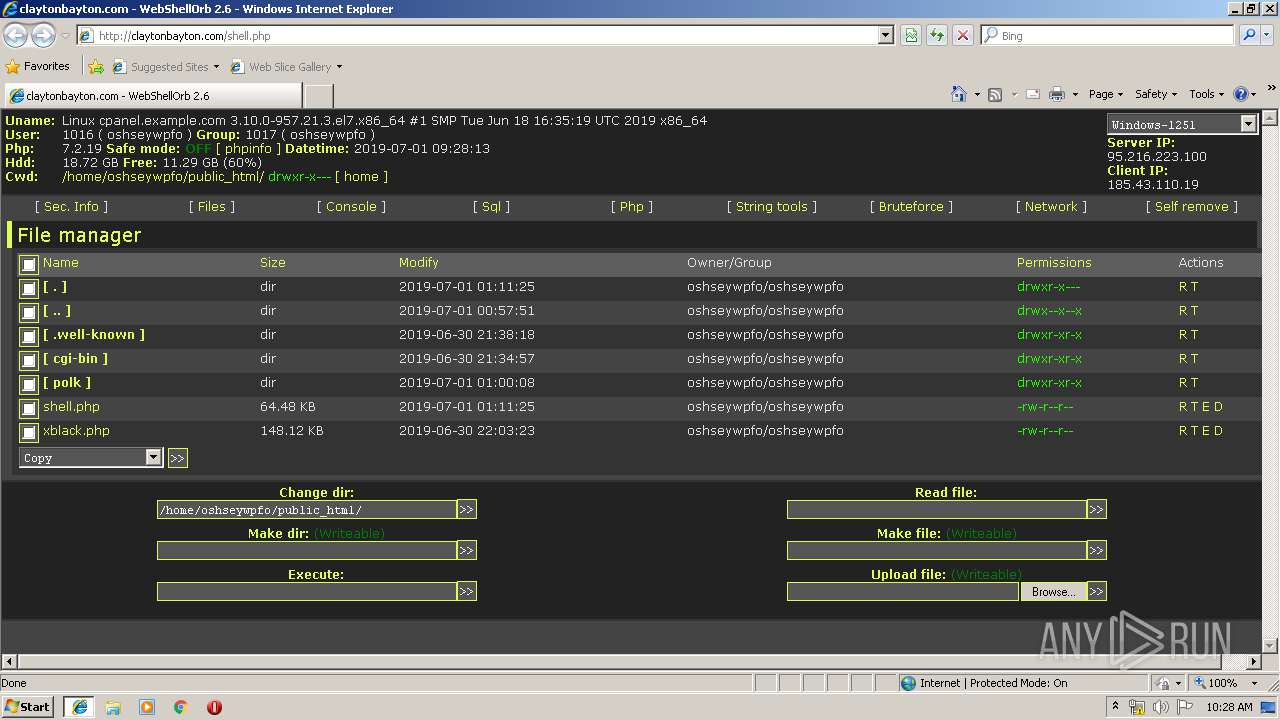Viewport: 1280px width, 720px height.
Task: Click the new tab button
Action: point(318,95)
